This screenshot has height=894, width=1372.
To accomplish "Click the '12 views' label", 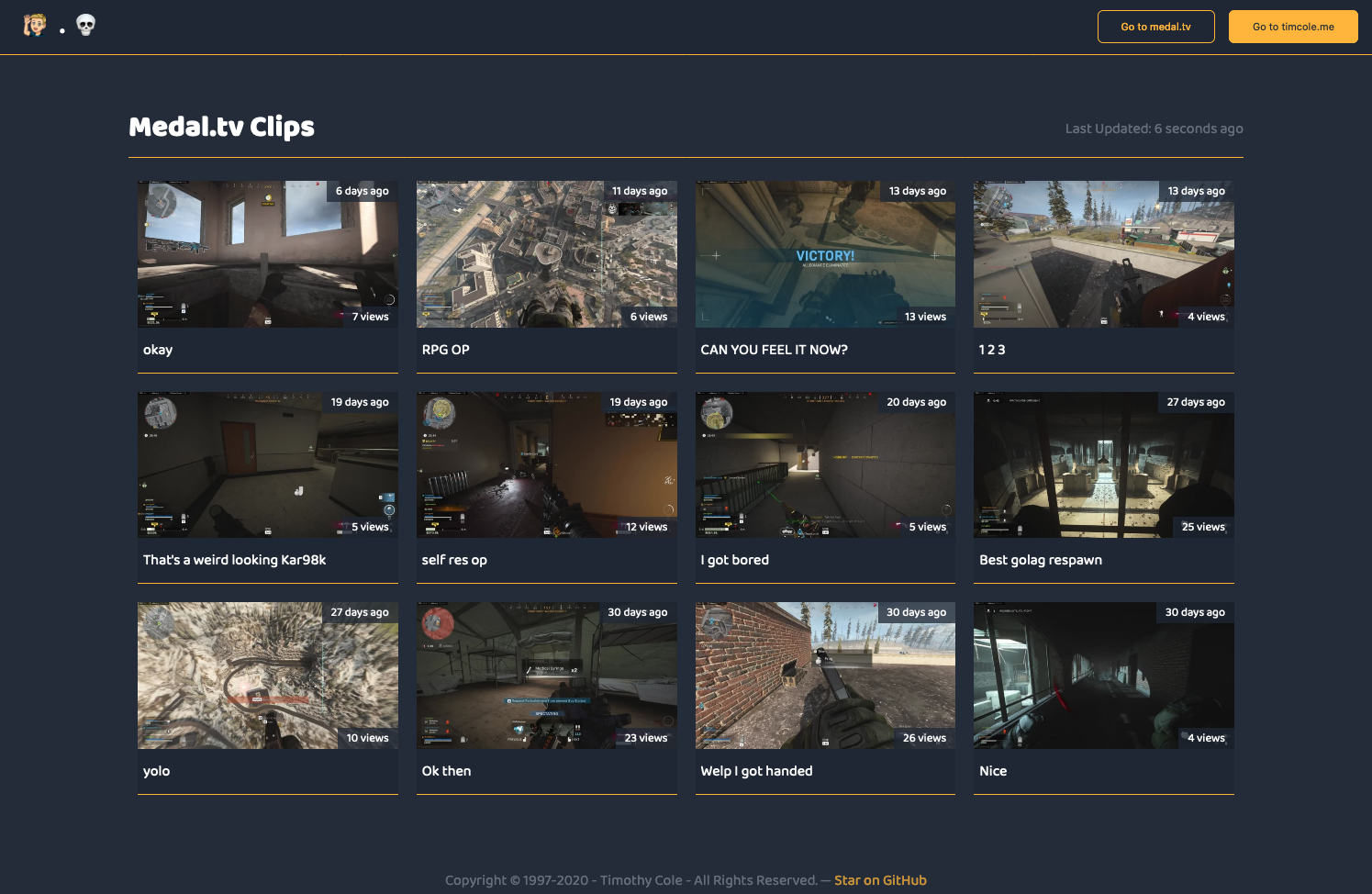I will click(647, 527).
